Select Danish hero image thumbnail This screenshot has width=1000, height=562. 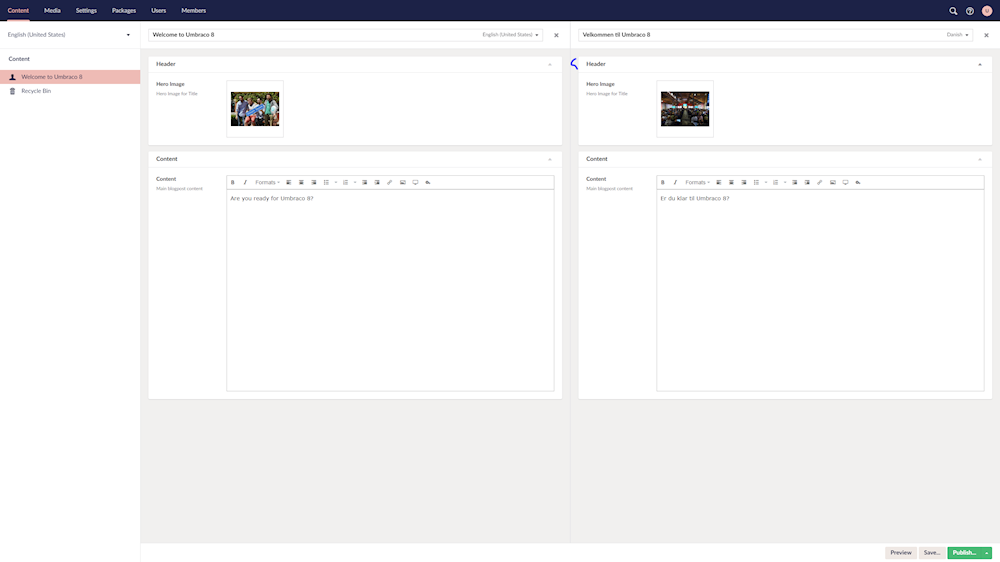[x=685, y=109]
